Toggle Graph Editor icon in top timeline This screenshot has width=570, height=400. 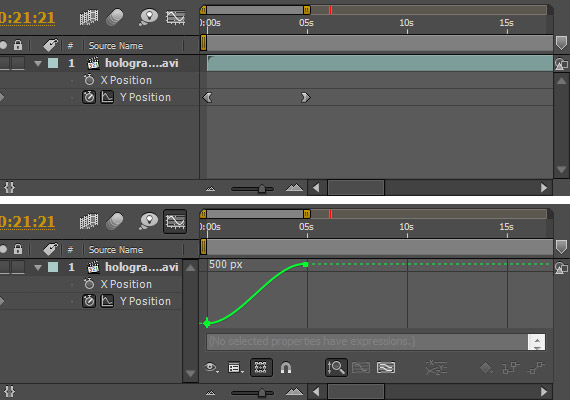(x=175, y=17)
